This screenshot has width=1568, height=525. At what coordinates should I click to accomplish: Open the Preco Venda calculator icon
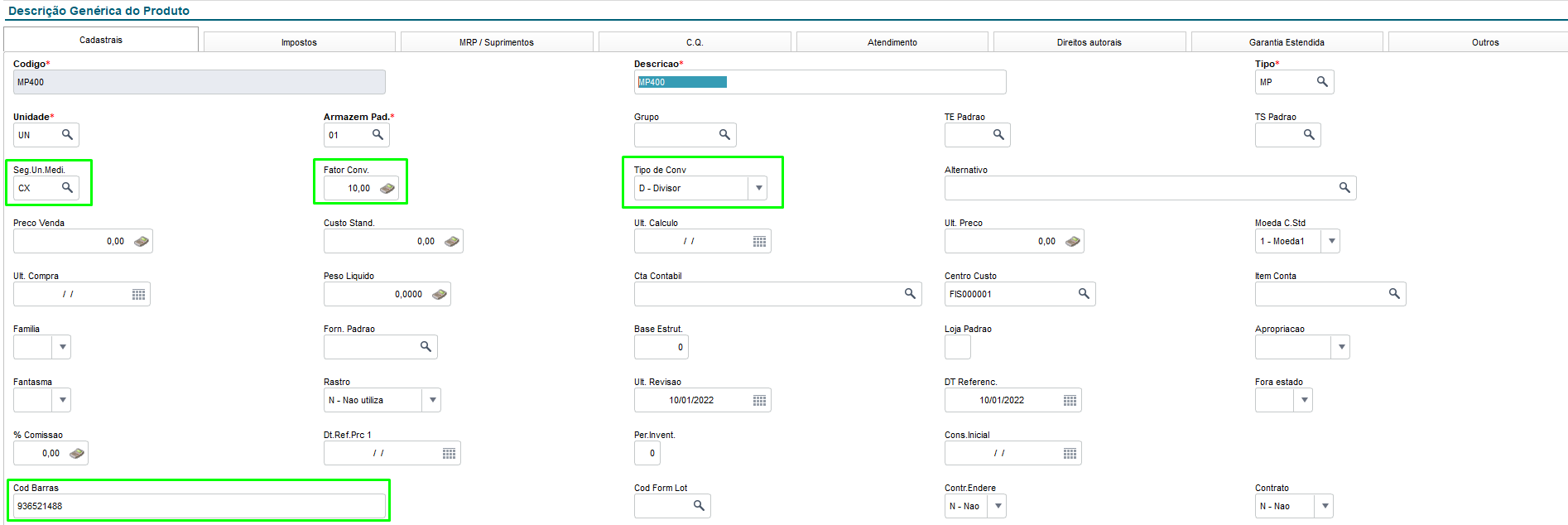coord(142,242)
